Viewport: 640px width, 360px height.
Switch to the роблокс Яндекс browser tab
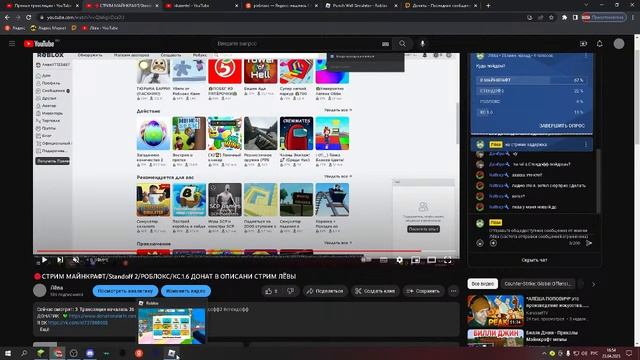281,6
